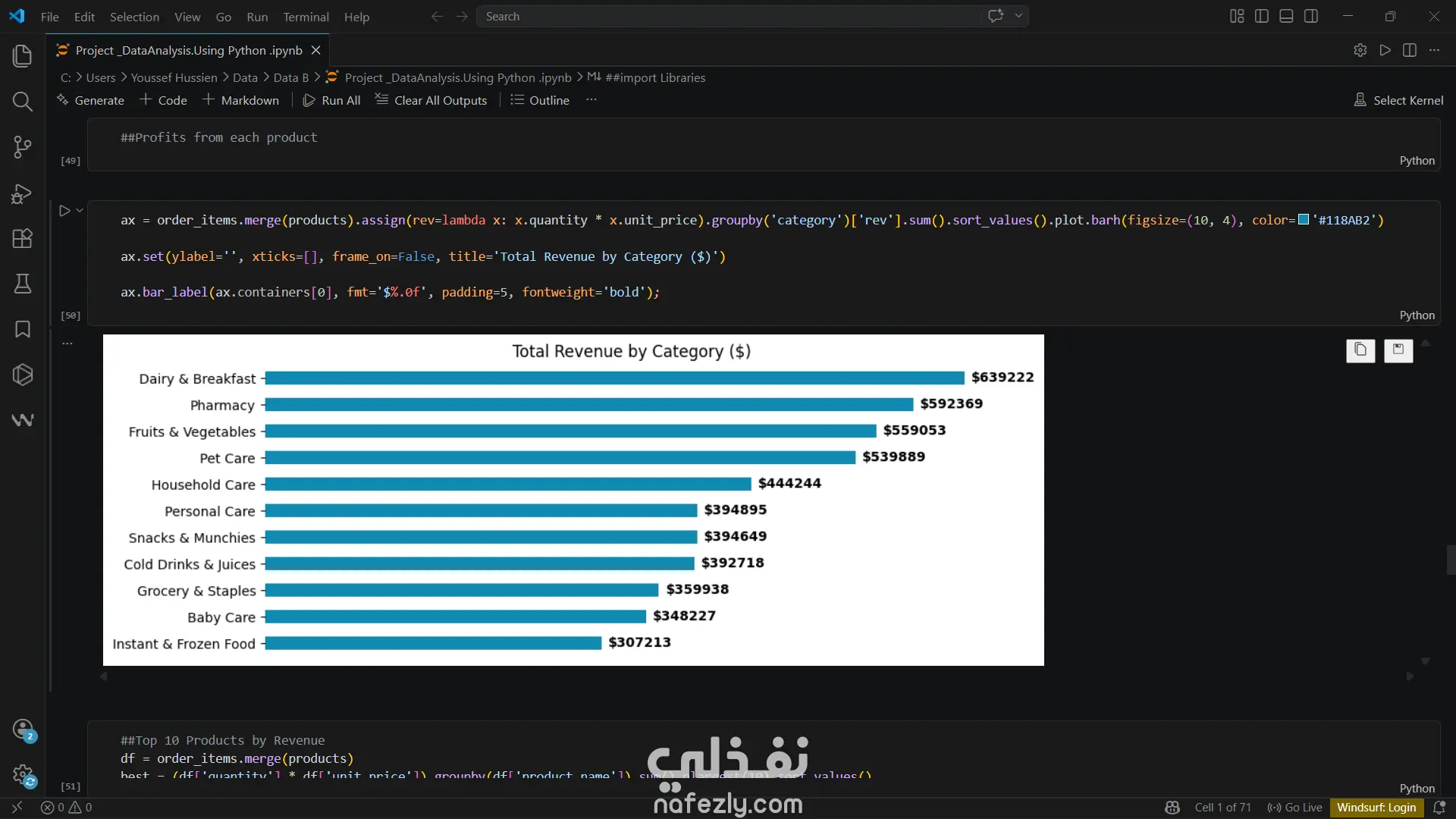Click Select Kernel
Viewport: 1456px width, 819px height.
click(1398, 100)
